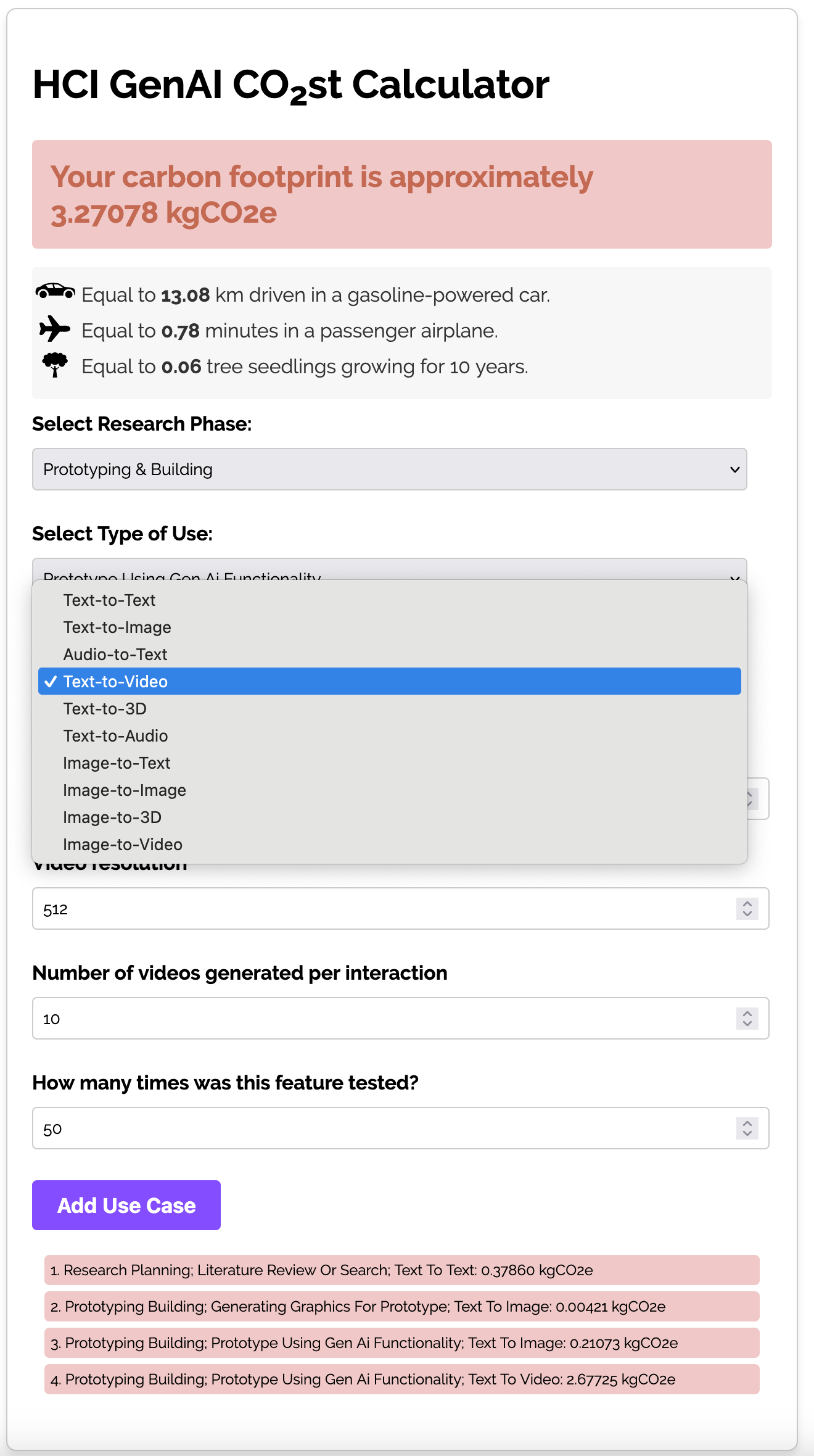Select Image-to-Video at the list bottom

point(123,845)
